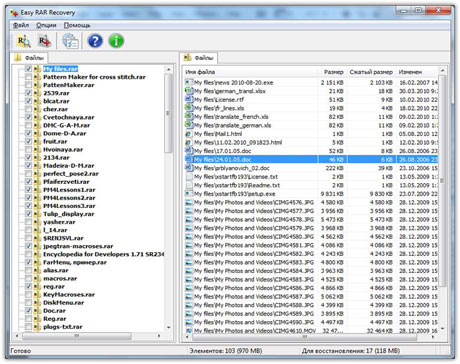Select the translate_french.xls file row
The width and height of the screenshot is (460, 364).
pos(311,117)
